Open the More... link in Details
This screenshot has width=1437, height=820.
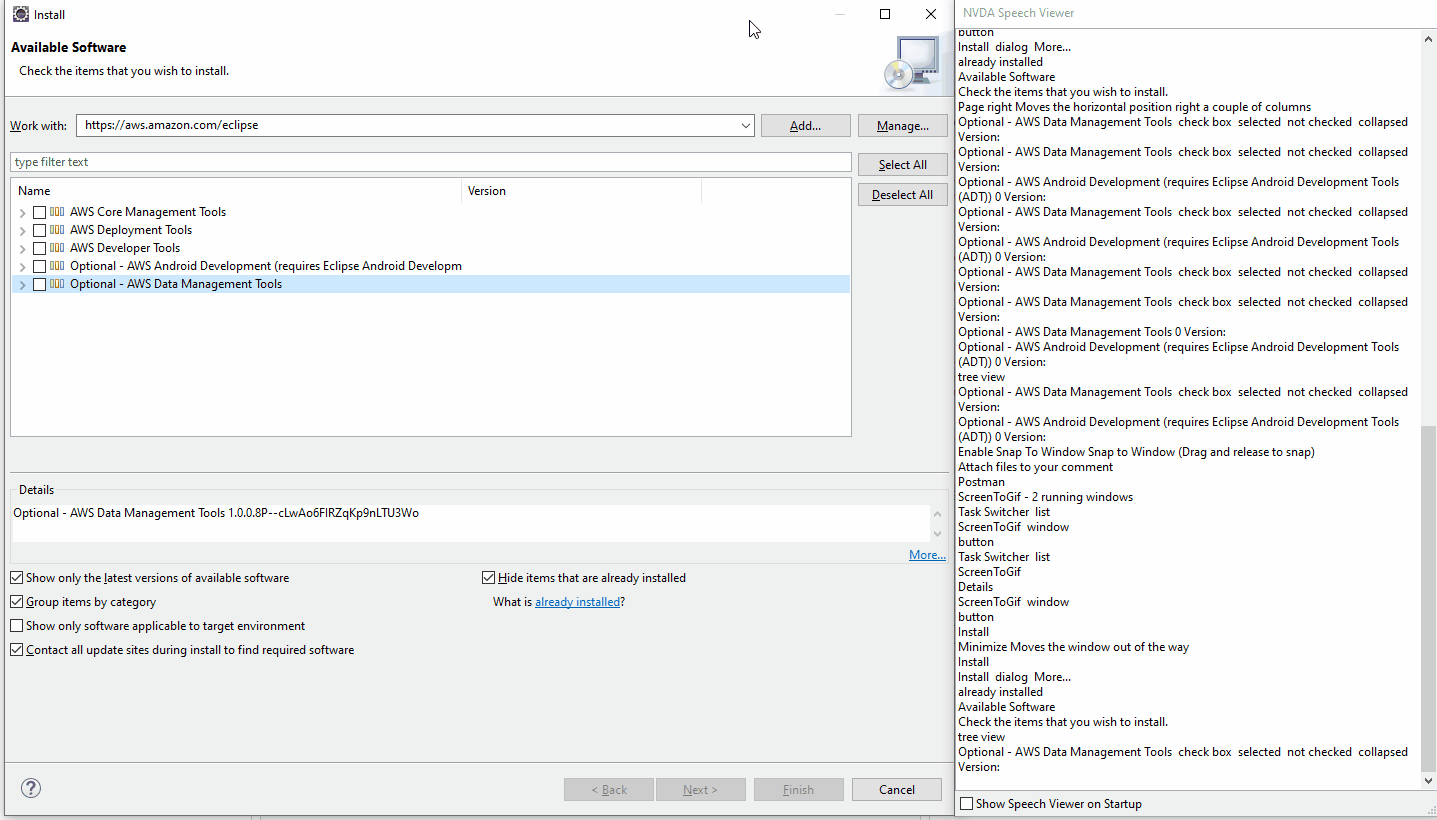point(927,555)
